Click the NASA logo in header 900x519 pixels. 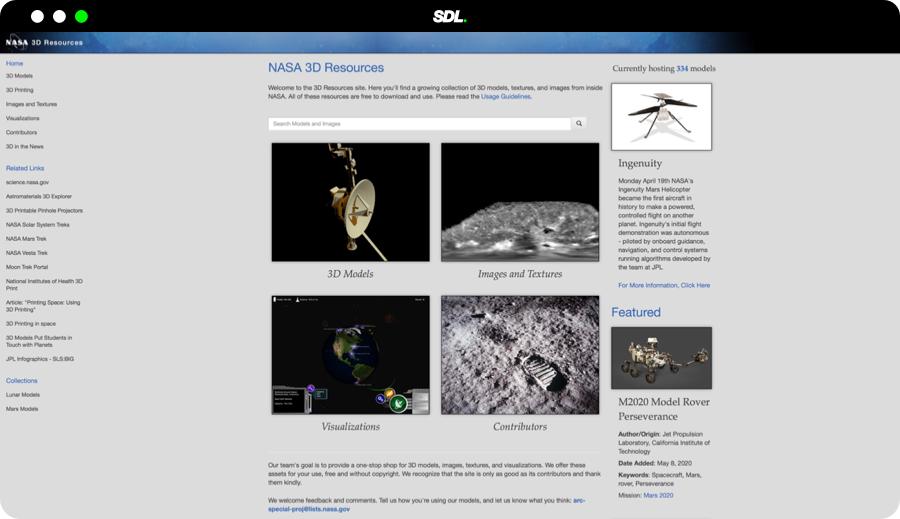(x=16, y=42)
